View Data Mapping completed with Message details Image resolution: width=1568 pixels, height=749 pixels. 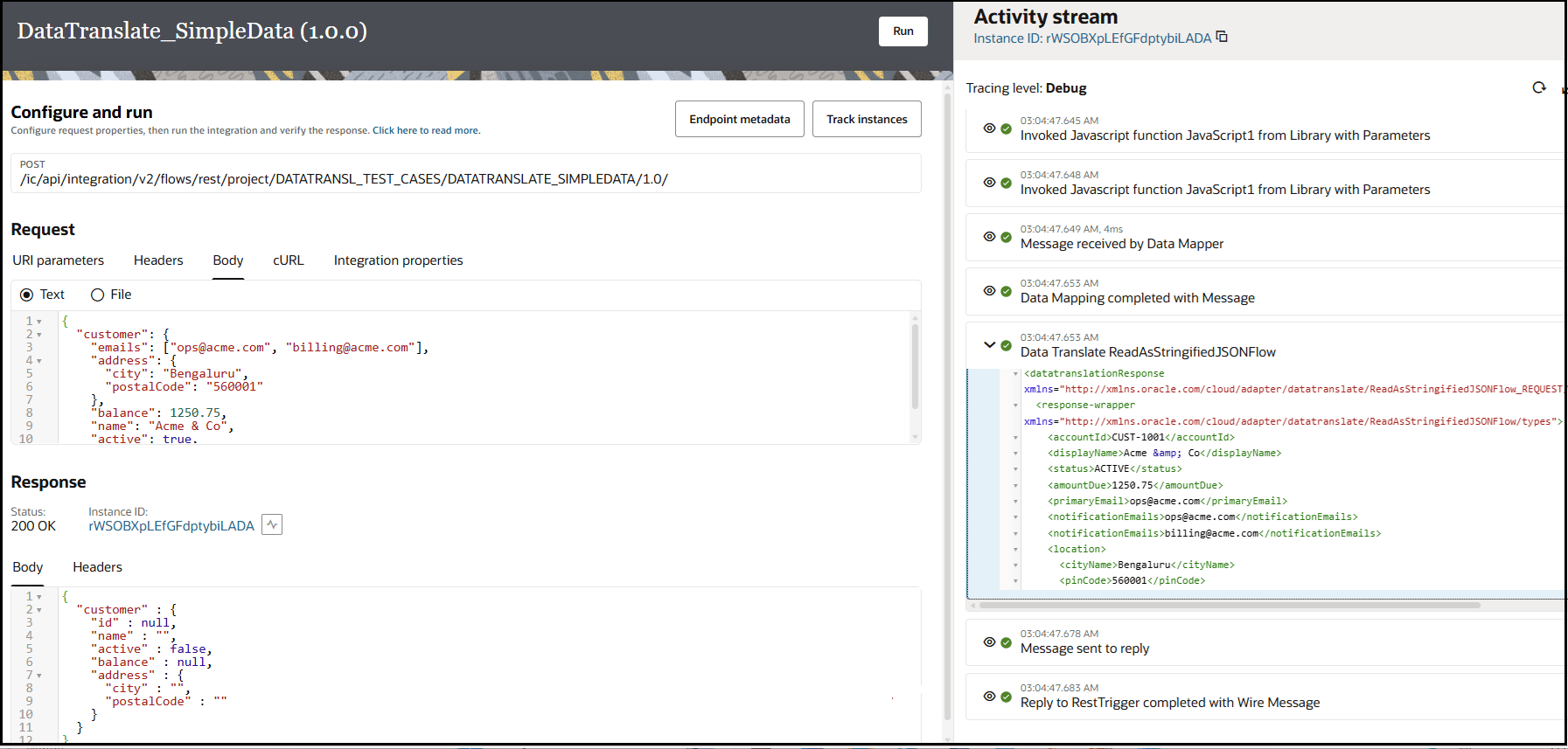(x=989, y=291)
